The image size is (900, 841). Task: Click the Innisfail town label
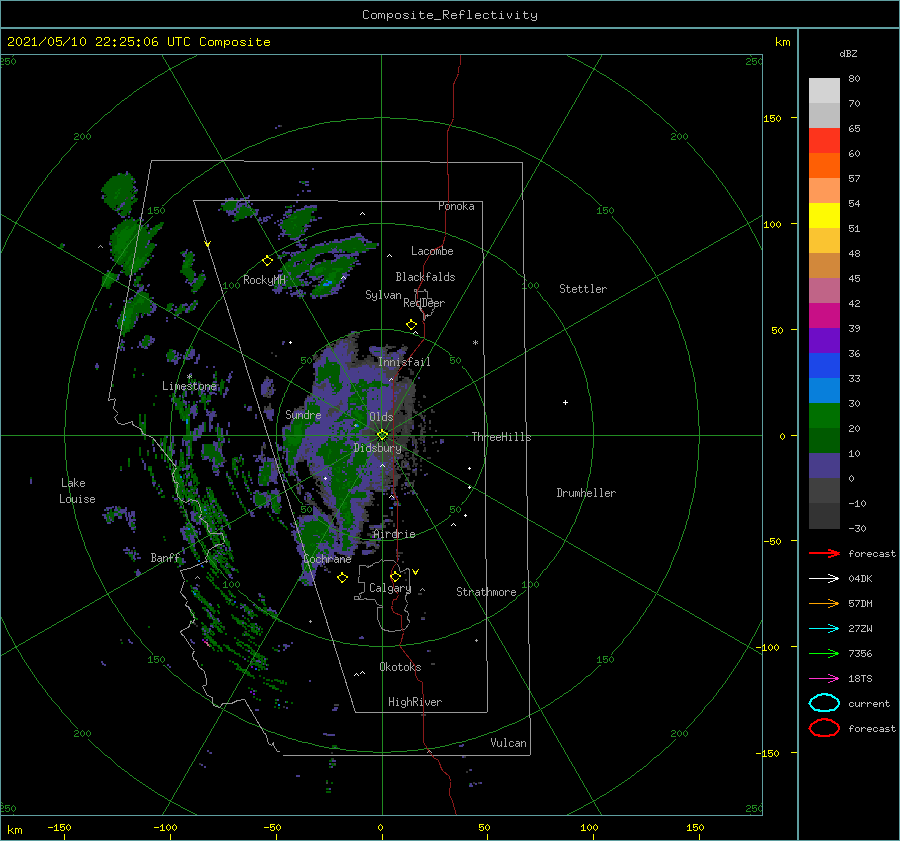coord(404,362)
